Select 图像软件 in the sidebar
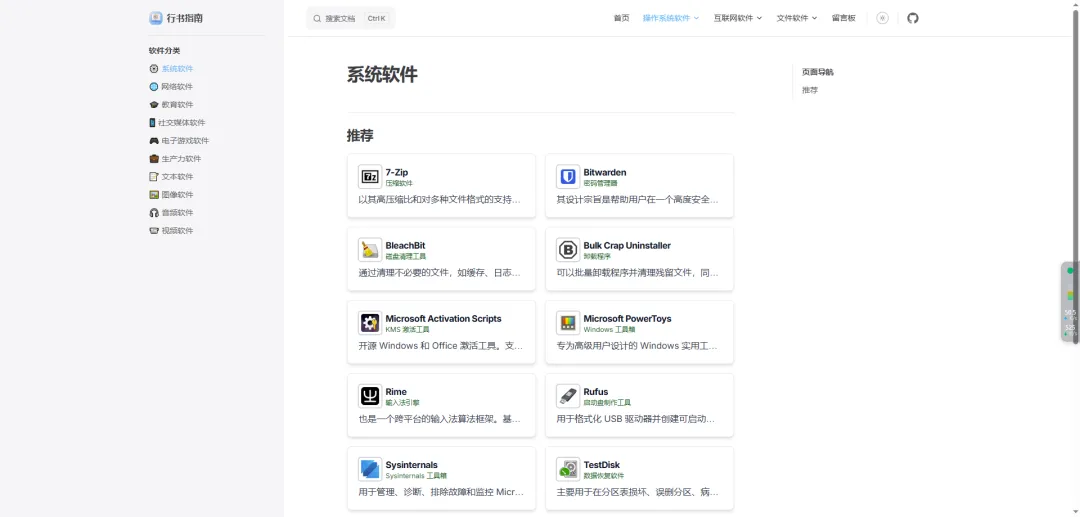 pyautogui.click(x=177, y=194)
